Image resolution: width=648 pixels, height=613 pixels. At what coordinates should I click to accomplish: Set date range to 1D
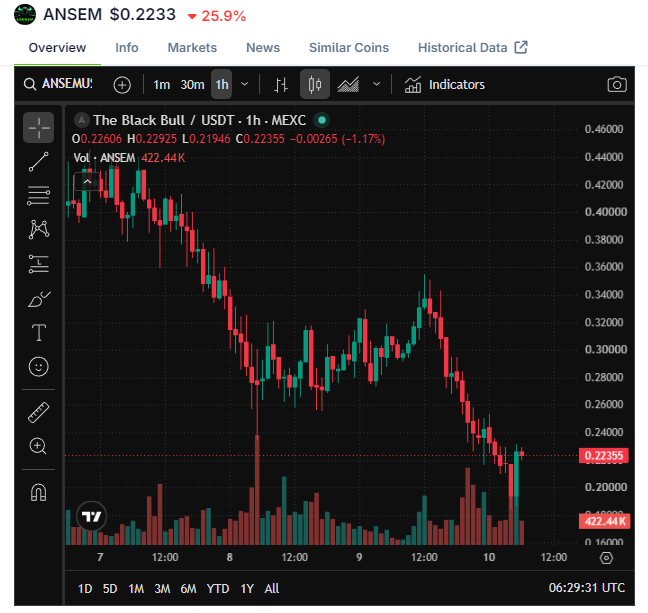tap(85, 589)
